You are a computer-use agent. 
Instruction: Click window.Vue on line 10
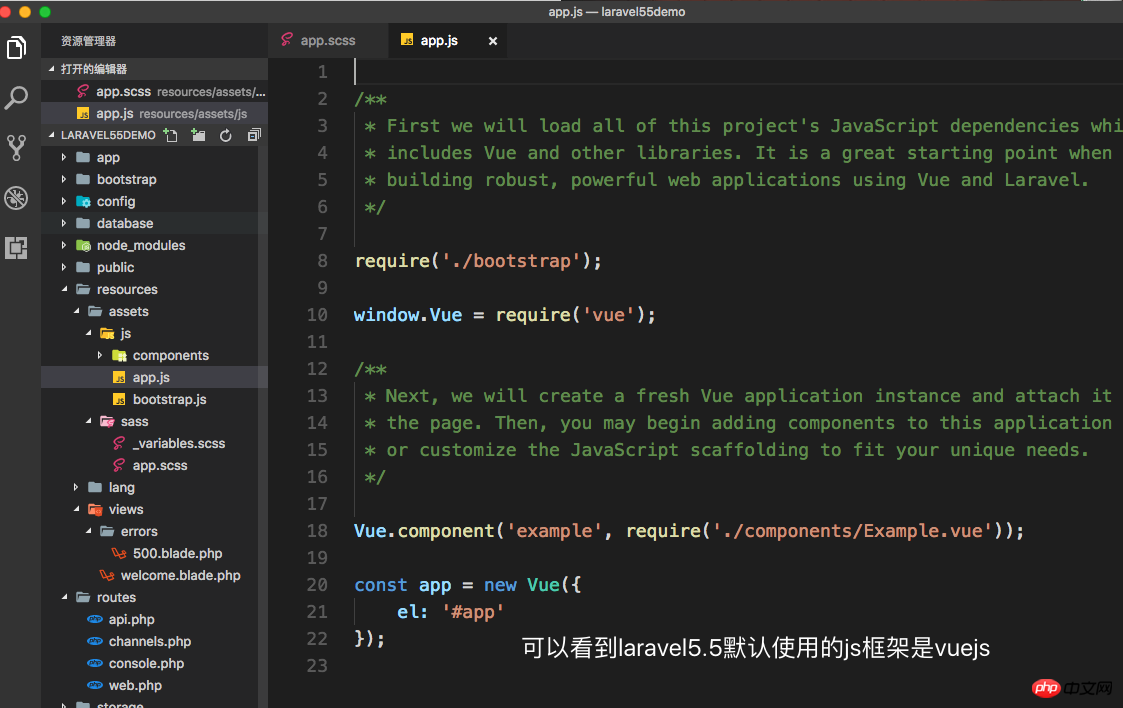(x=408, y=315)
